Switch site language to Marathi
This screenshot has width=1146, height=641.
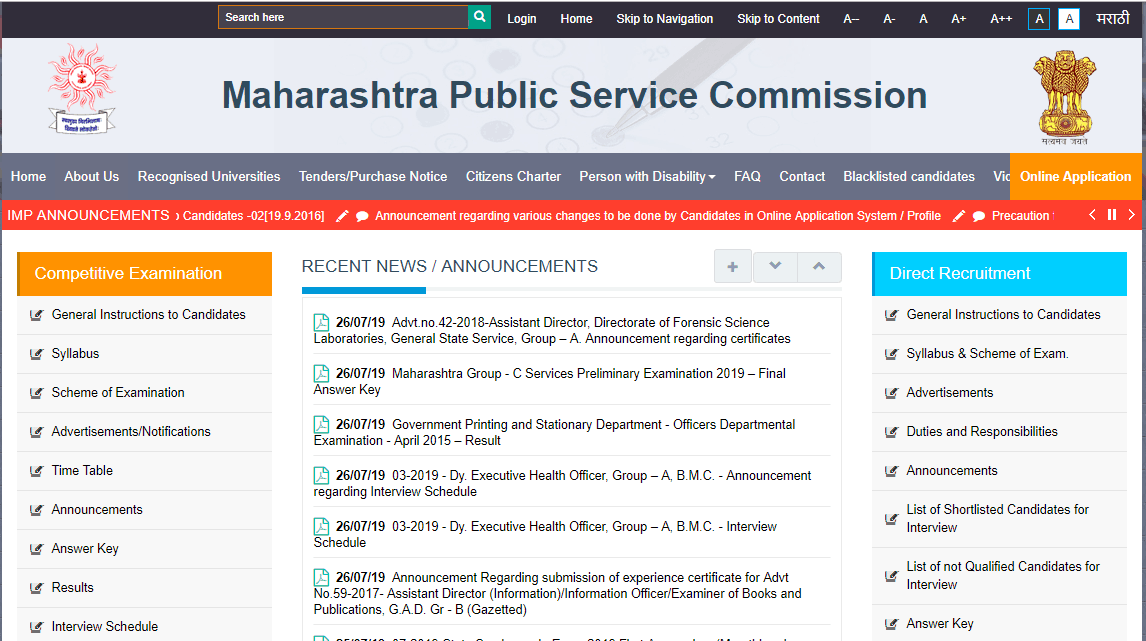pyautogui.click(x=1112, y=19)
